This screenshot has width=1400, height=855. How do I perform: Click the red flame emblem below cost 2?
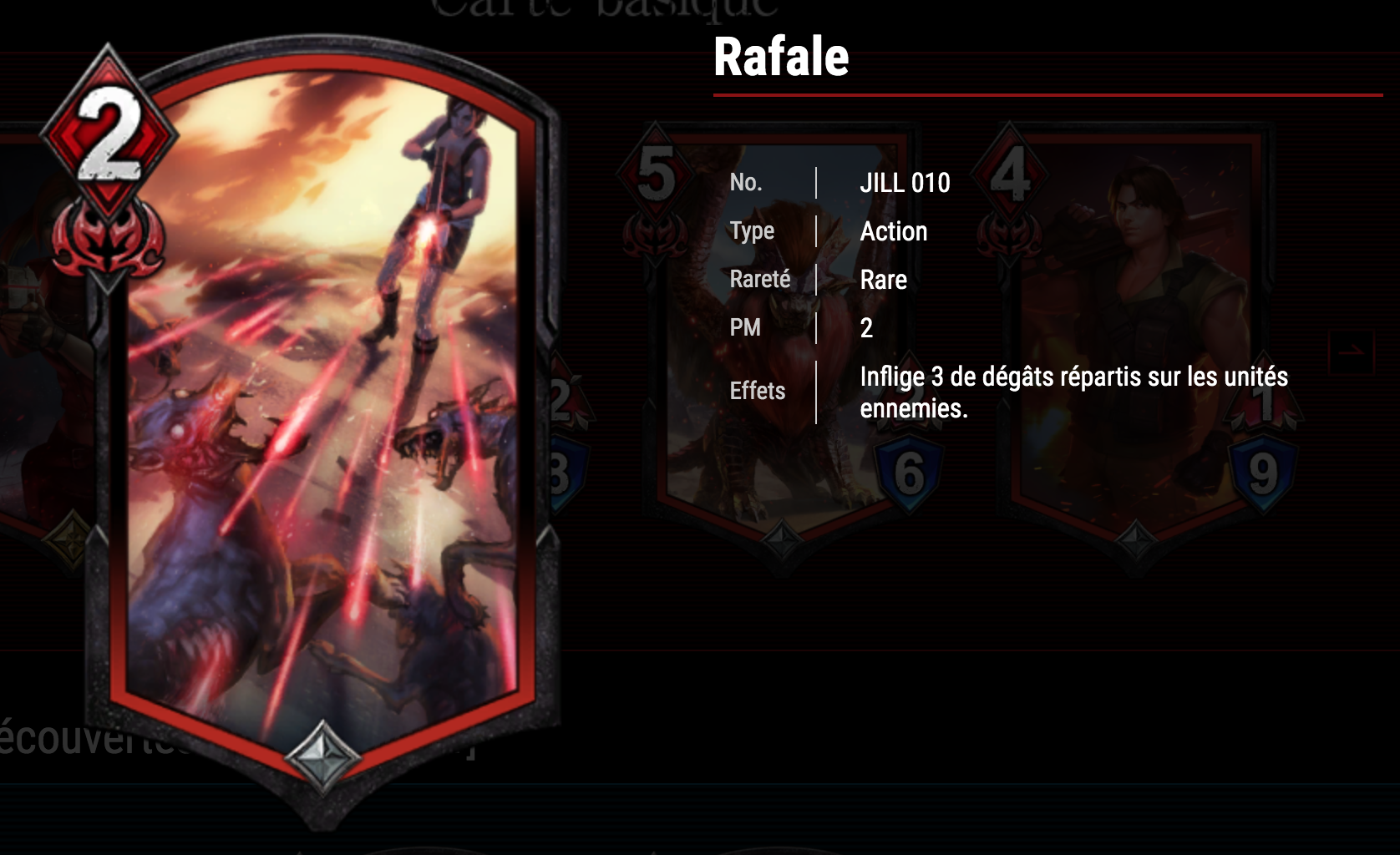point(109,240)
